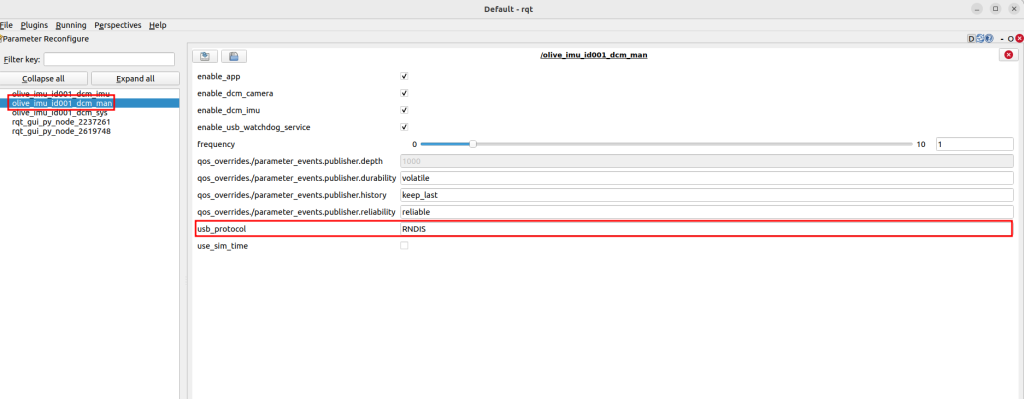
Task: Click the usb_protocol field showing RNDIS
Action: (x=707, y=229)
